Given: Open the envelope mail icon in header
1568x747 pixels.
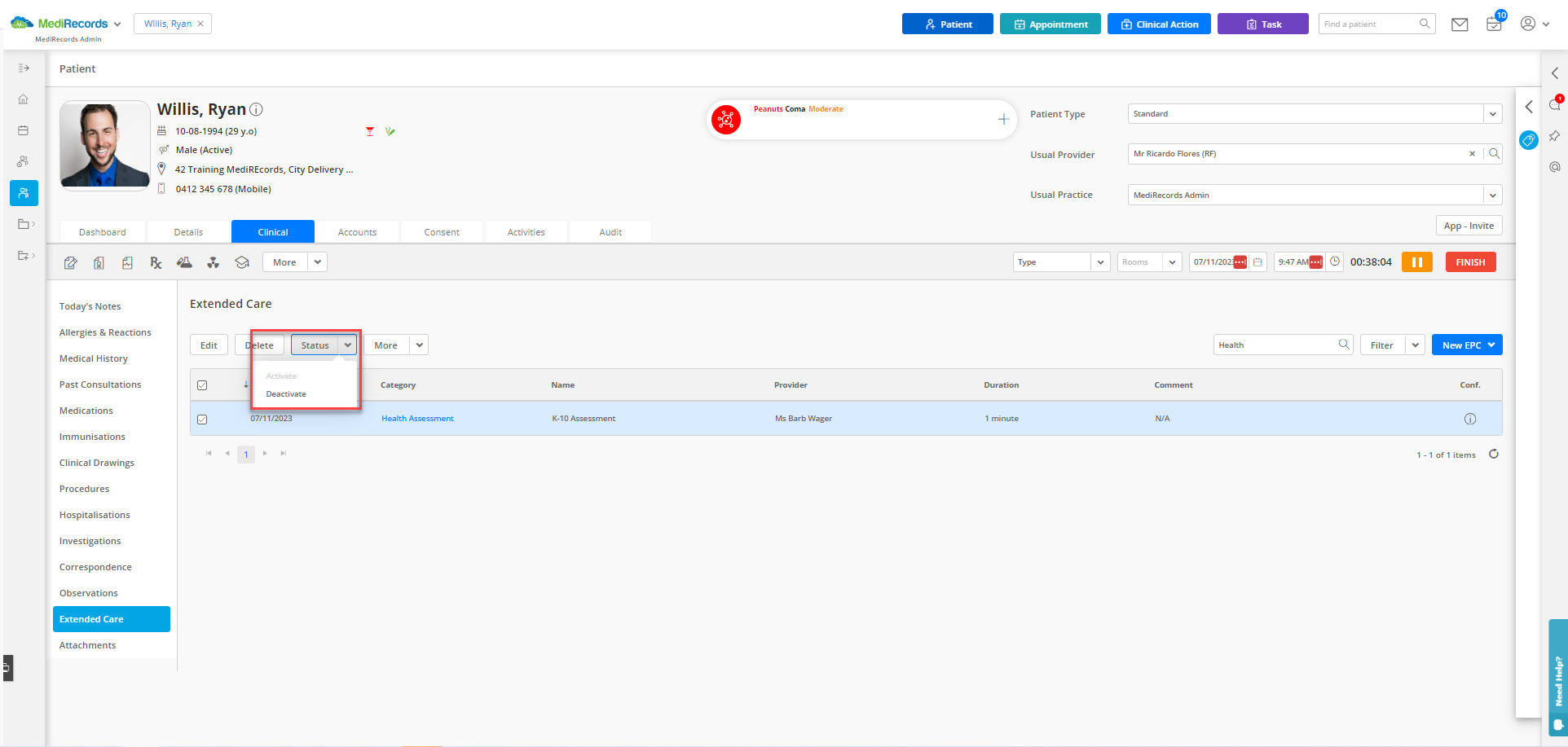Looking at the screenshot, I should [x=1460, y=24].
